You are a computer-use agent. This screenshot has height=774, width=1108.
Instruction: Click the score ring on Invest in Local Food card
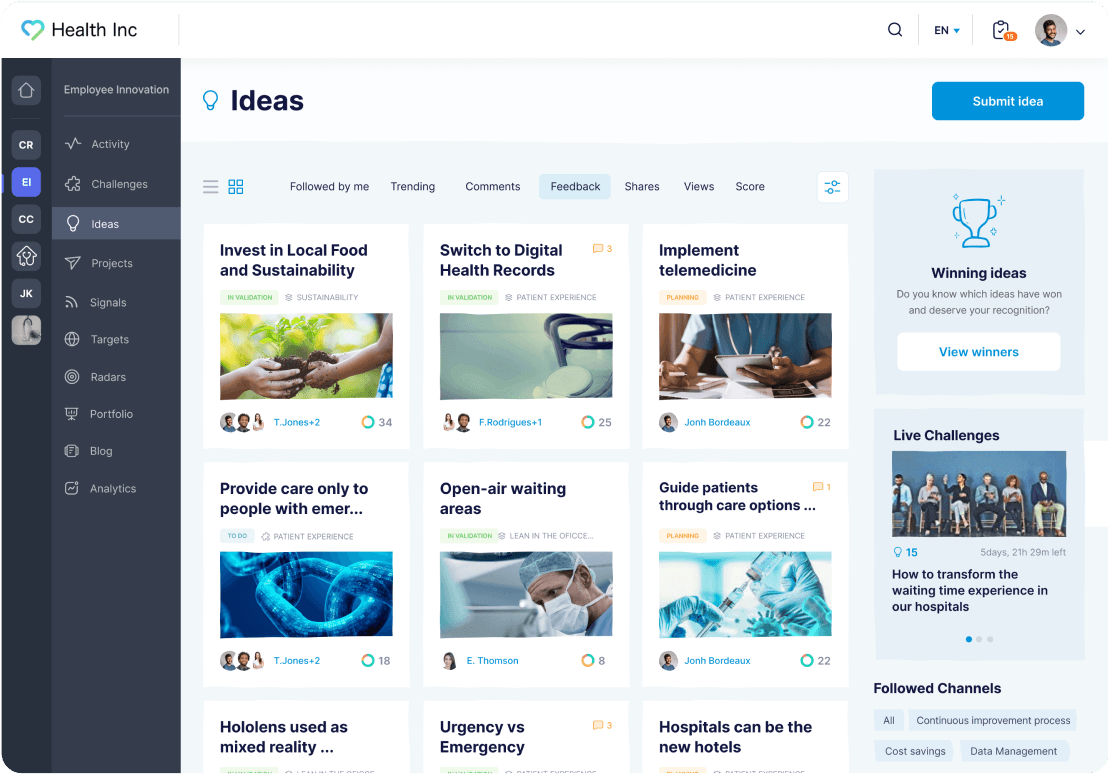point(368,422)
